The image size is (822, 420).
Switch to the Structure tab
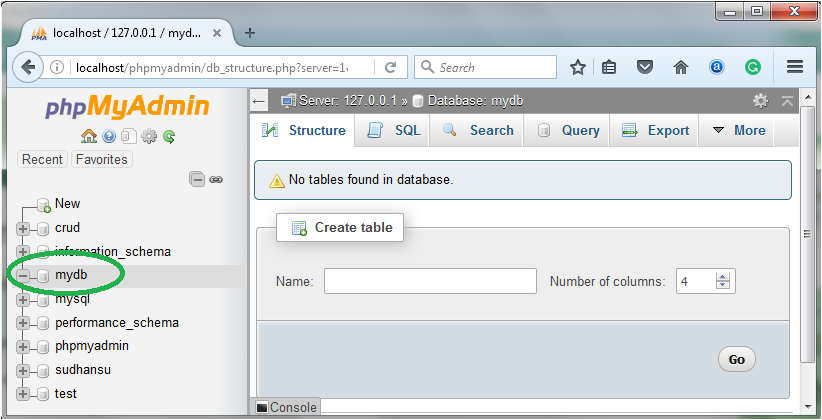(304, 131)
